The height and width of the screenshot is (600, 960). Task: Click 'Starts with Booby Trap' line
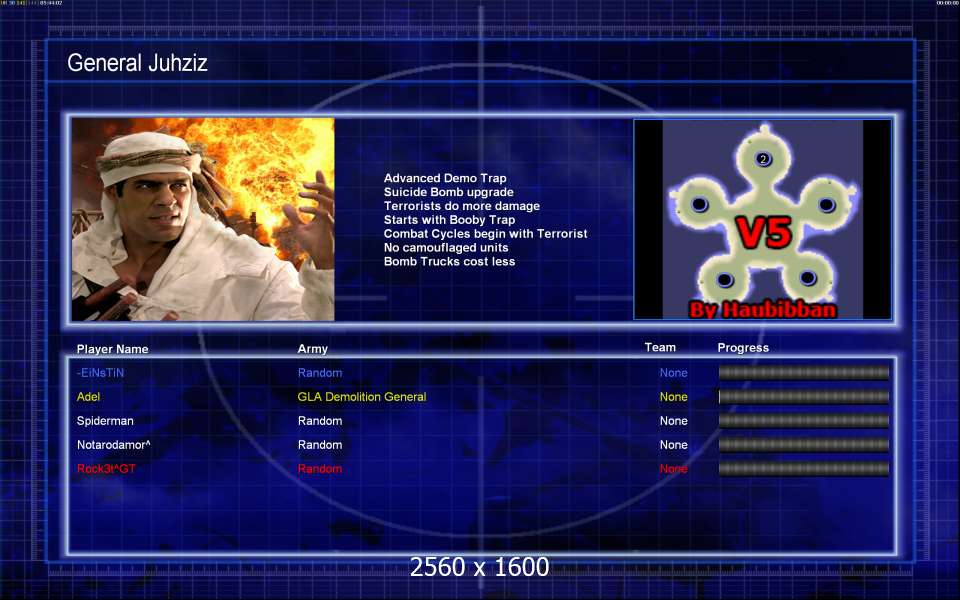click(449, 220)
